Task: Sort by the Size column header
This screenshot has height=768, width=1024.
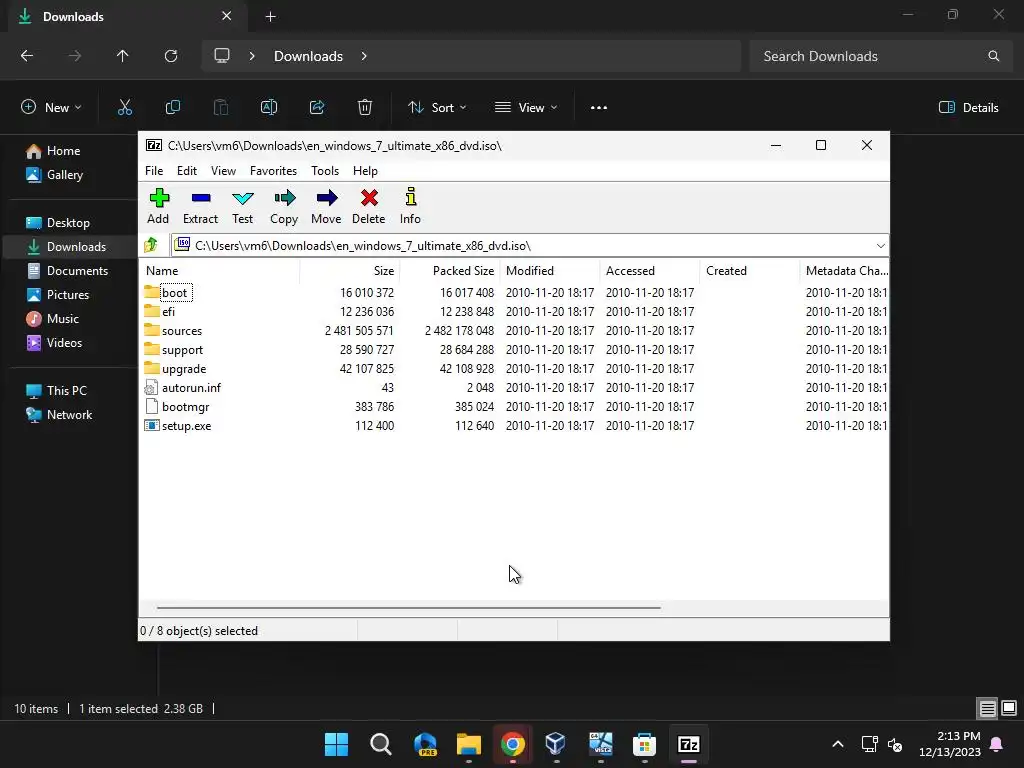Action: (x=349, y=270)
